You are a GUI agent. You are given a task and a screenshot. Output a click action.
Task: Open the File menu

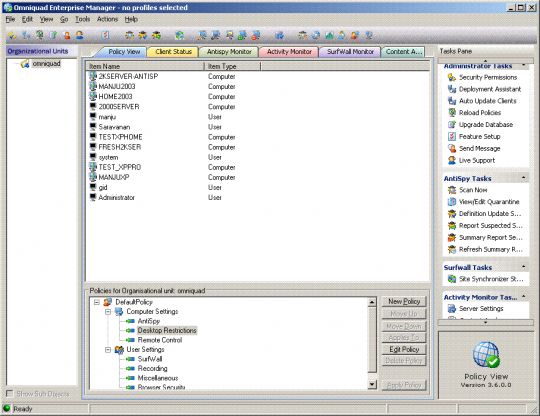tap(10, 19)
